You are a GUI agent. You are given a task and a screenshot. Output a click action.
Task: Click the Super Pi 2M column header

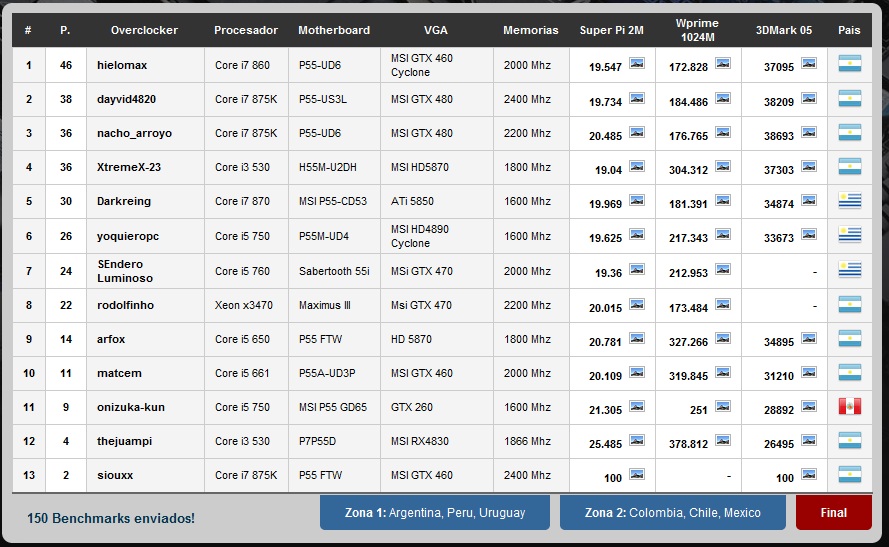point(611,30)
